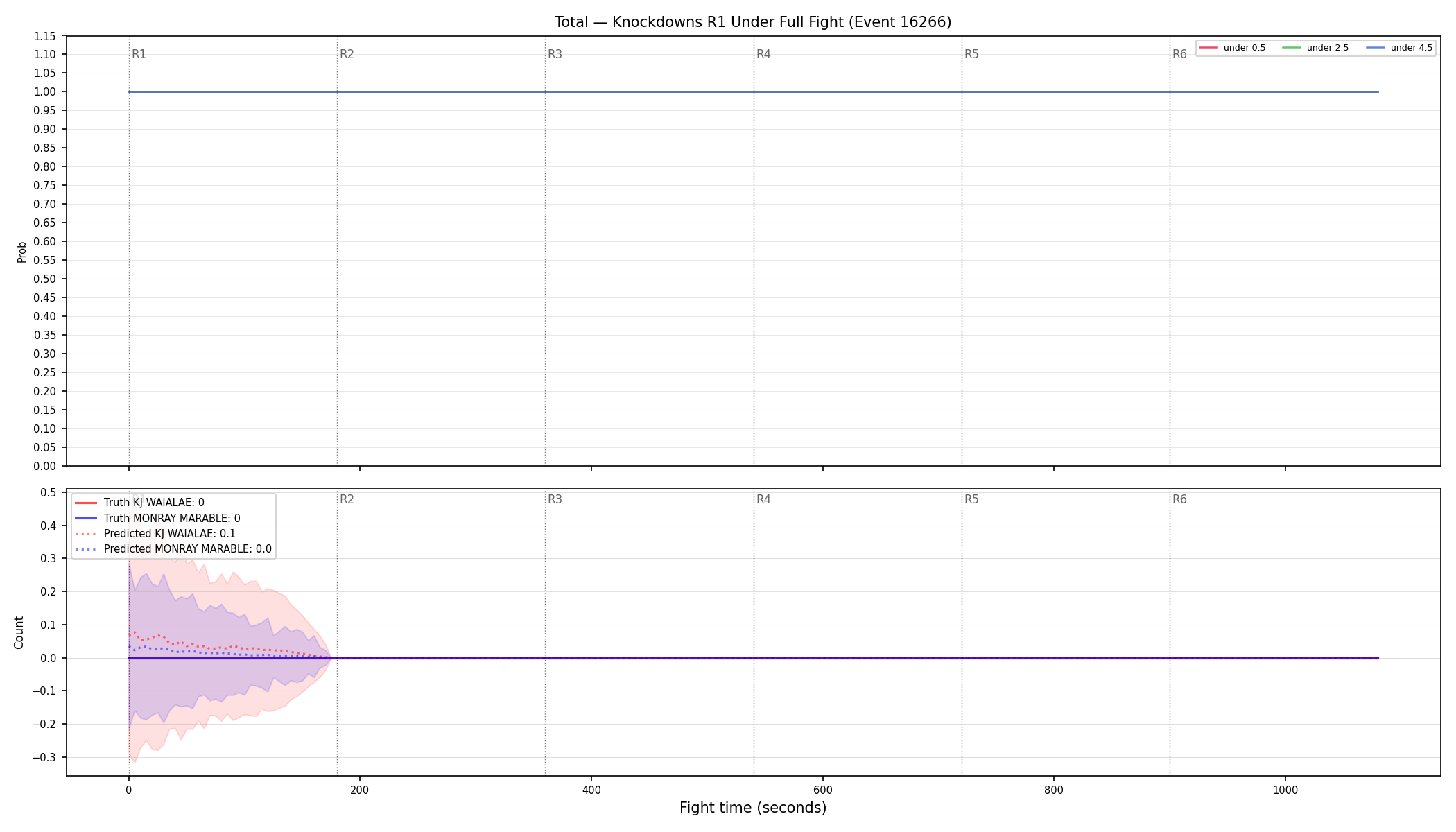Click the 'Count' y-axis label
1456x832 pixels.
(x=19, y=632)
